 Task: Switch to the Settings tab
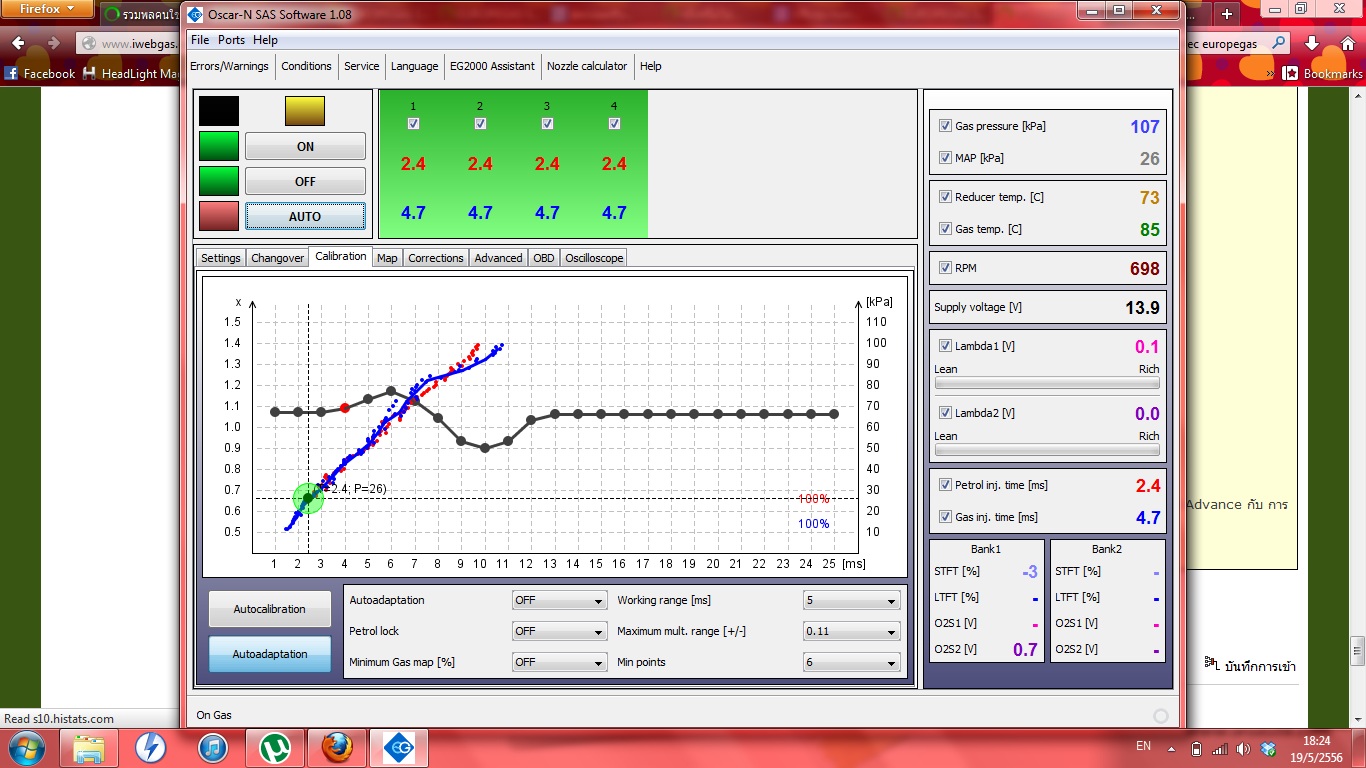coord(220,258)
